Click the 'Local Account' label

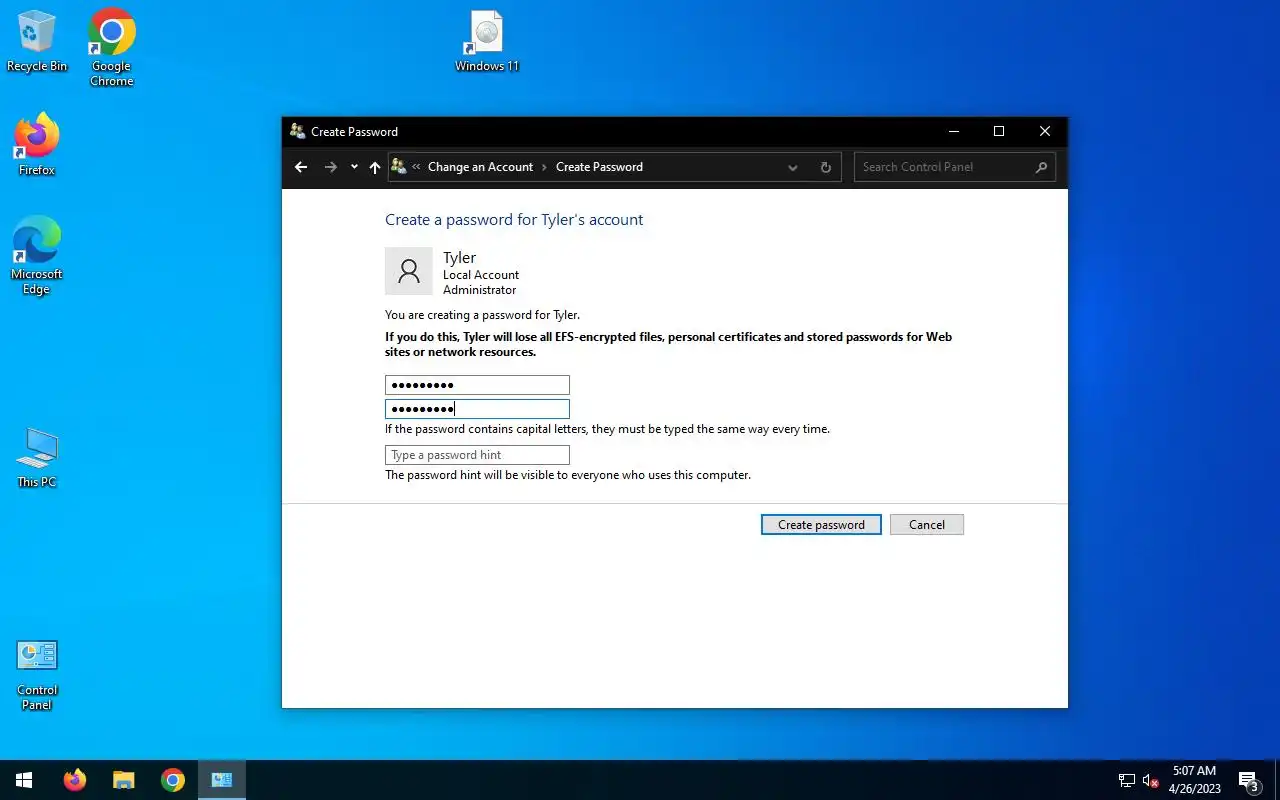[x=481, y=275]
